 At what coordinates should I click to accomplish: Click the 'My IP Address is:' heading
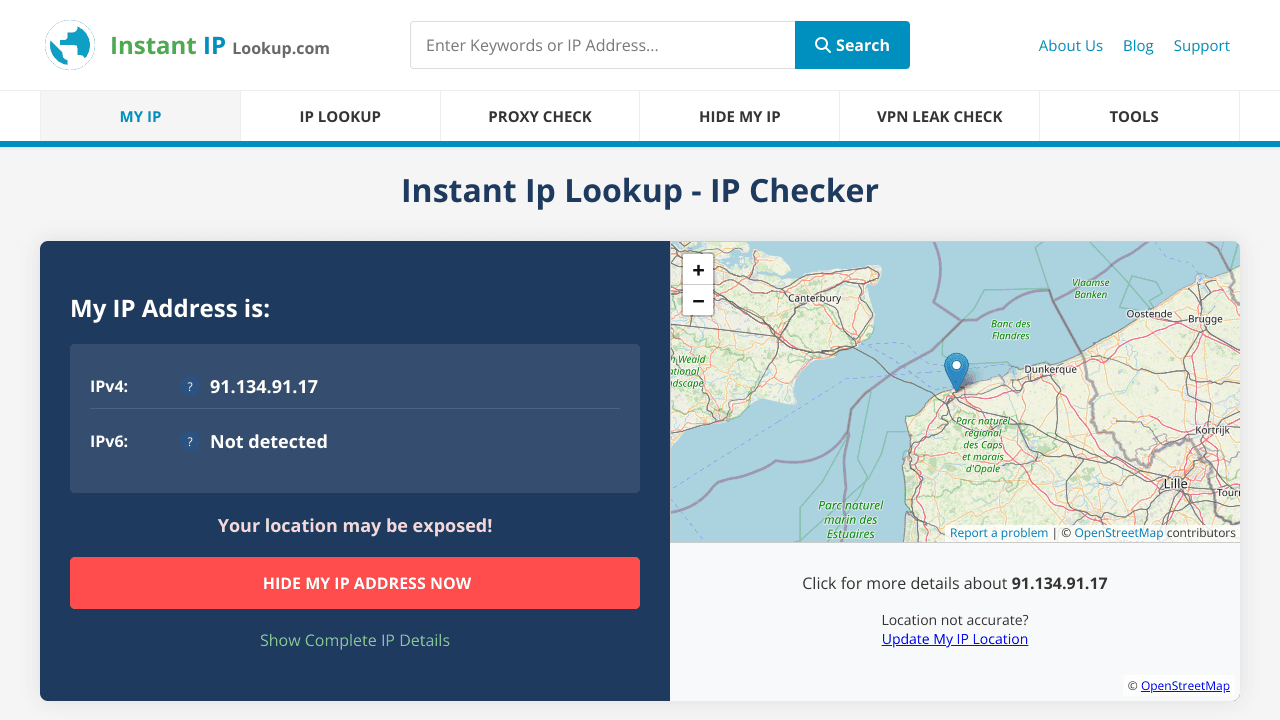point(170,308)
